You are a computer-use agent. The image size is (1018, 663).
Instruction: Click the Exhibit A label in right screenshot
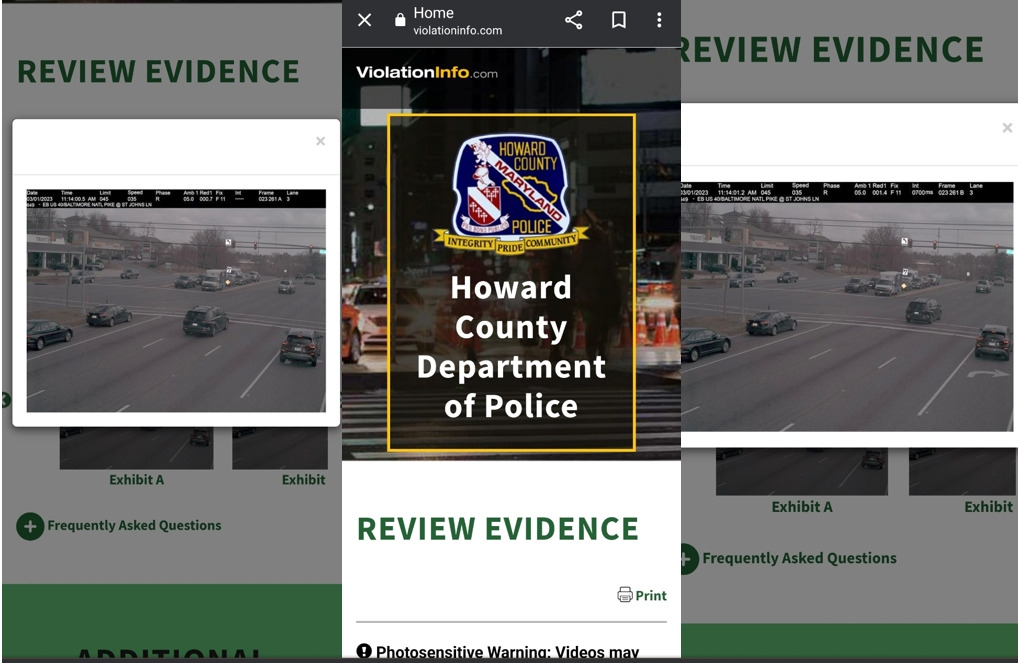pyautogui.click(x=802, y=507)
